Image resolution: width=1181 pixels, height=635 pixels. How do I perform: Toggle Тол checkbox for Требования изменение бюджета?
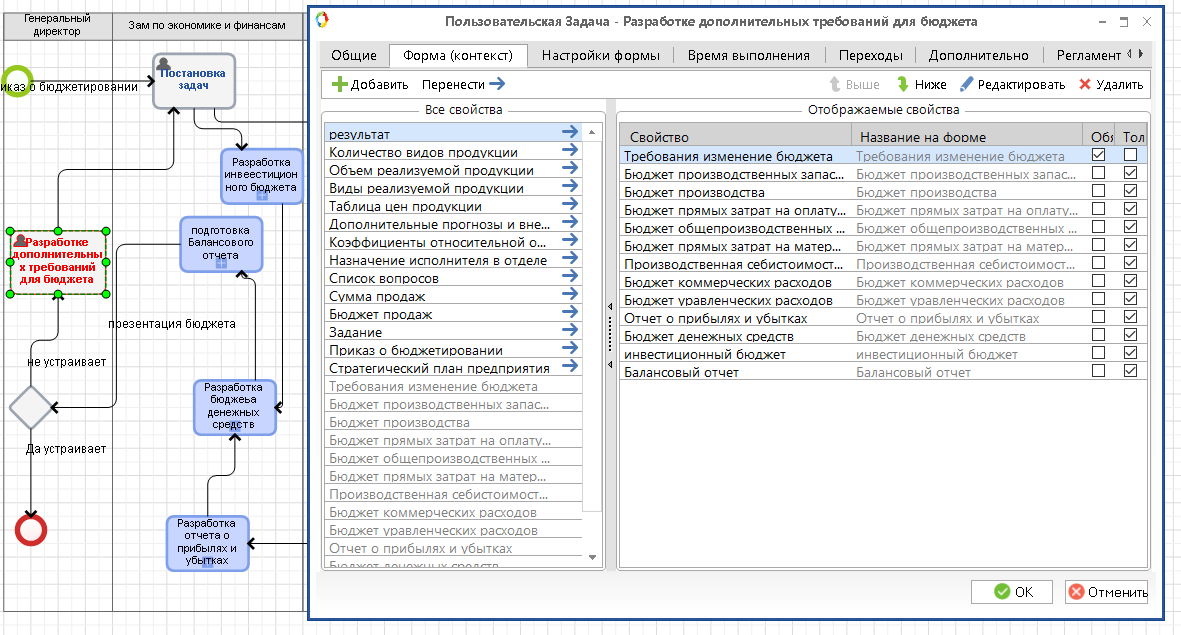coord(1130,154)
